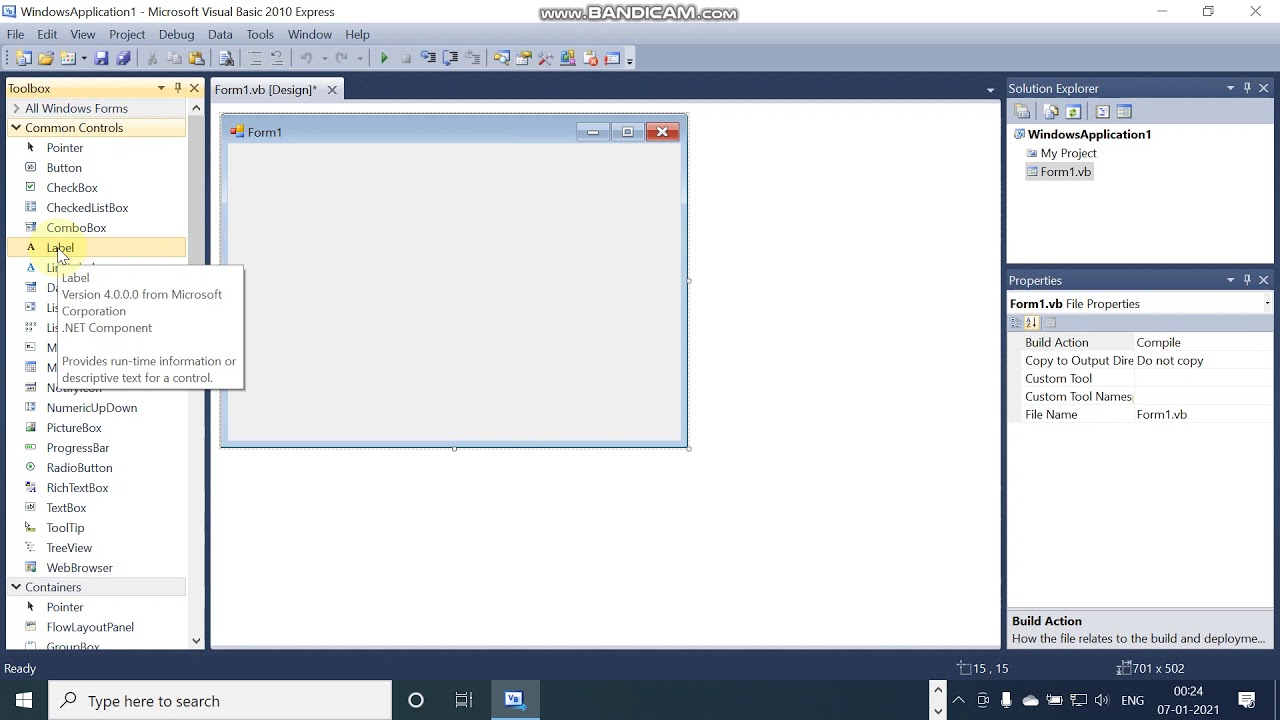The width and height of the screenshot is (1280, 720).
Task: Open the Form1.vb File Properties object dropdown
Action: (x=1267, y=304)
